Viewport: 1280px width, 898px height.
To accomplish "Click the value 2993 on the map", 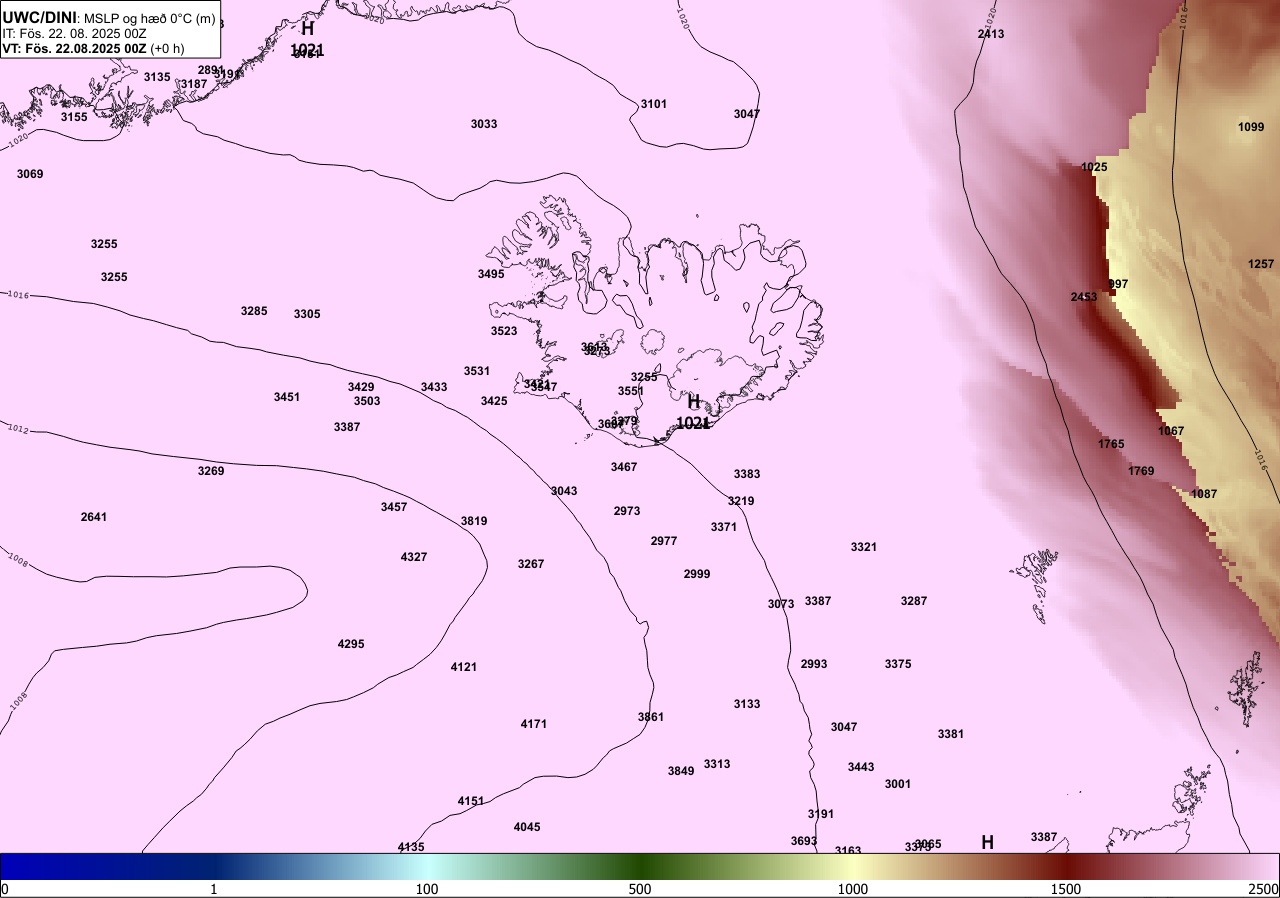I will click(814, 664).
